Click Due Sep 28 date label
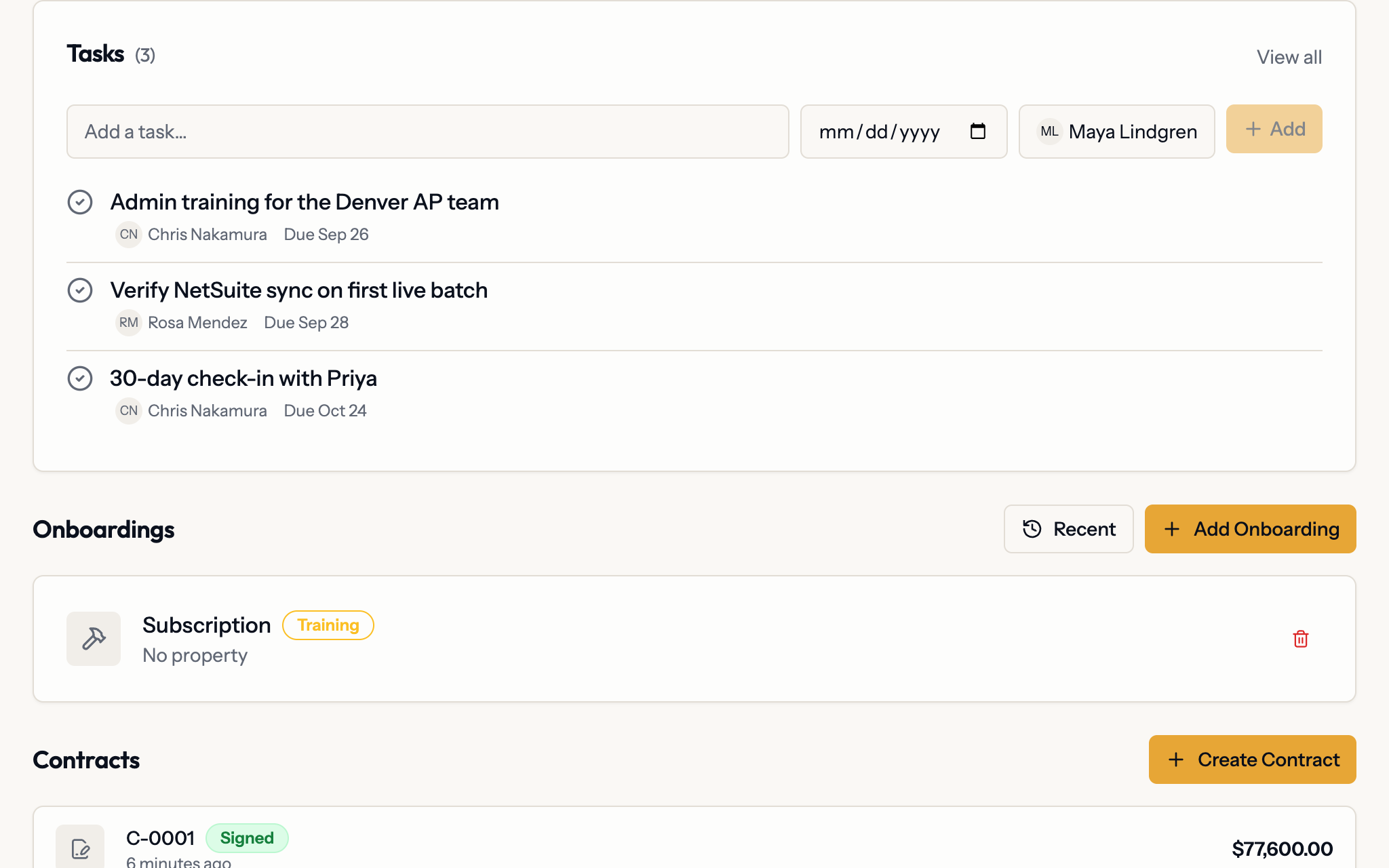Screen dimensions: 1389x868 (306, 323)
